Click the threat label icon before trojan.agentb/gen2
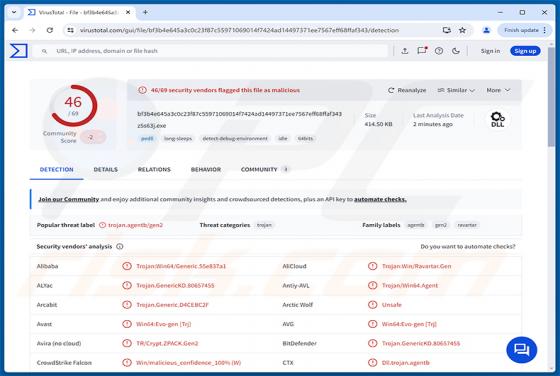Screen dimensions: 560x376 pos(102,225)
